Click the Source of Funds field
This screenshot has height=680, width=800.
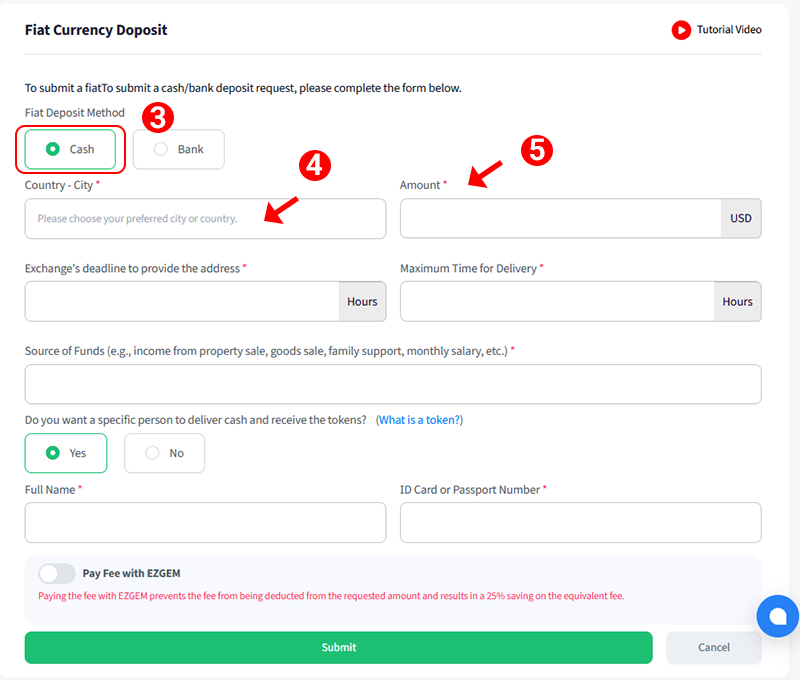point(393,384)
